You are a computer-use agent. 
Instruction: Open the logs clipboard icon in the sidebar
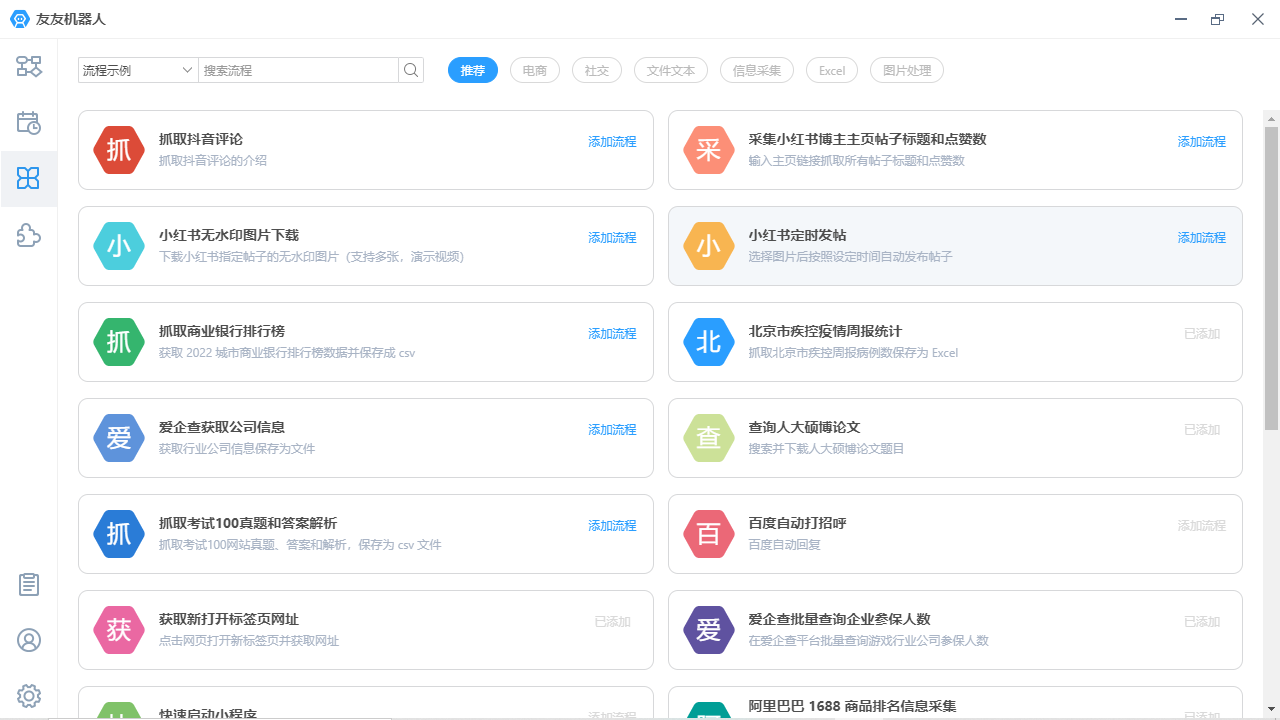click(x=29, y=584)
